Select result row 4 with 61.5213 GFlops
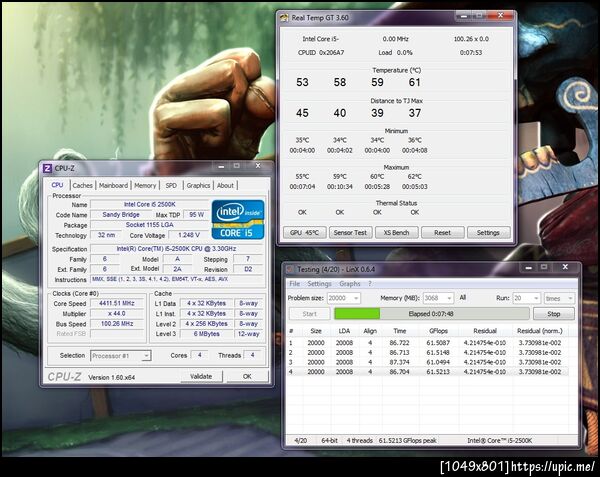Viewport: 600px width, 477px height. (x=427, y=372)
